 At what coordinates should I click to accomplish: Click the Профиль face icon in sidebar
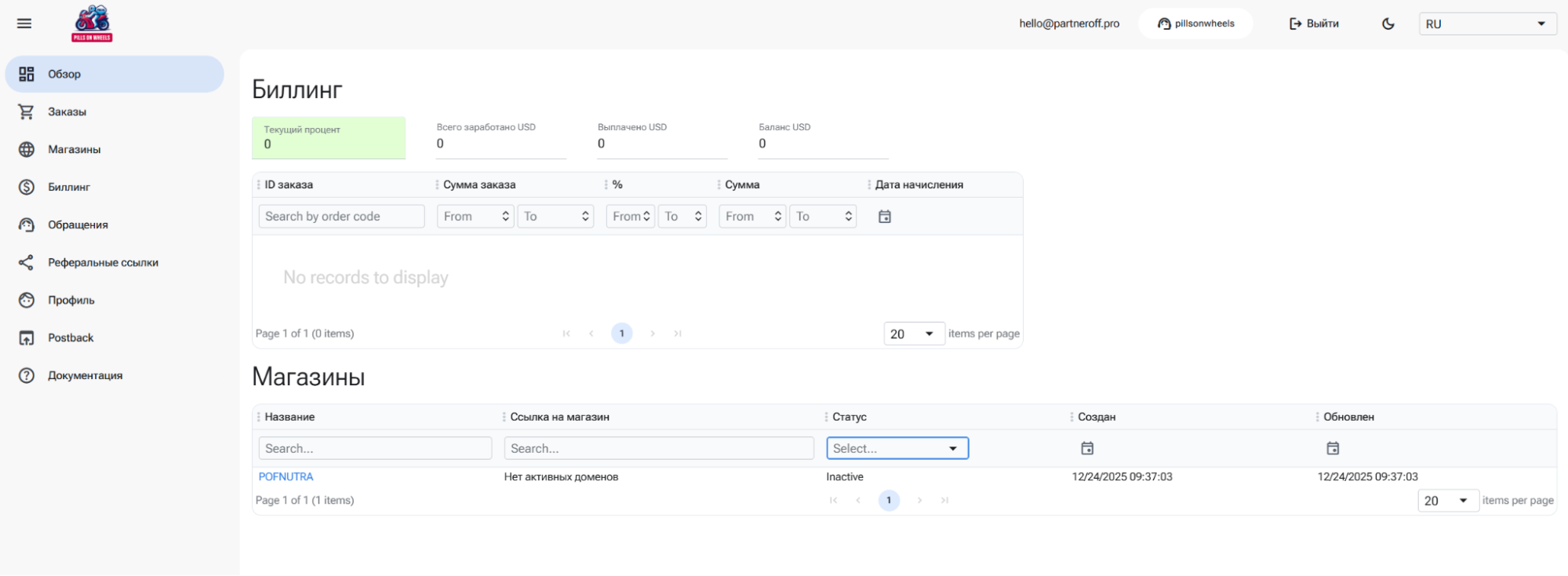click(x=27, y=300)
